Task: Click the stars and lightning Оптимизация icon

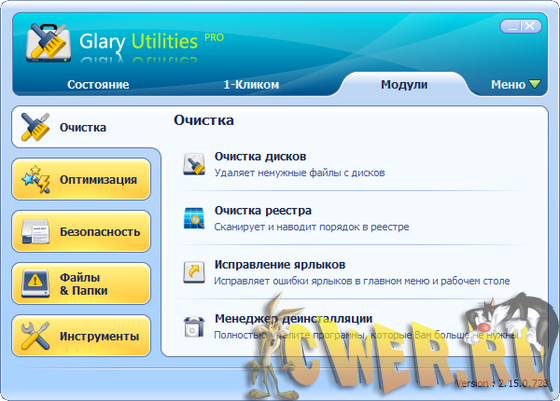Action: click(35, 179)
